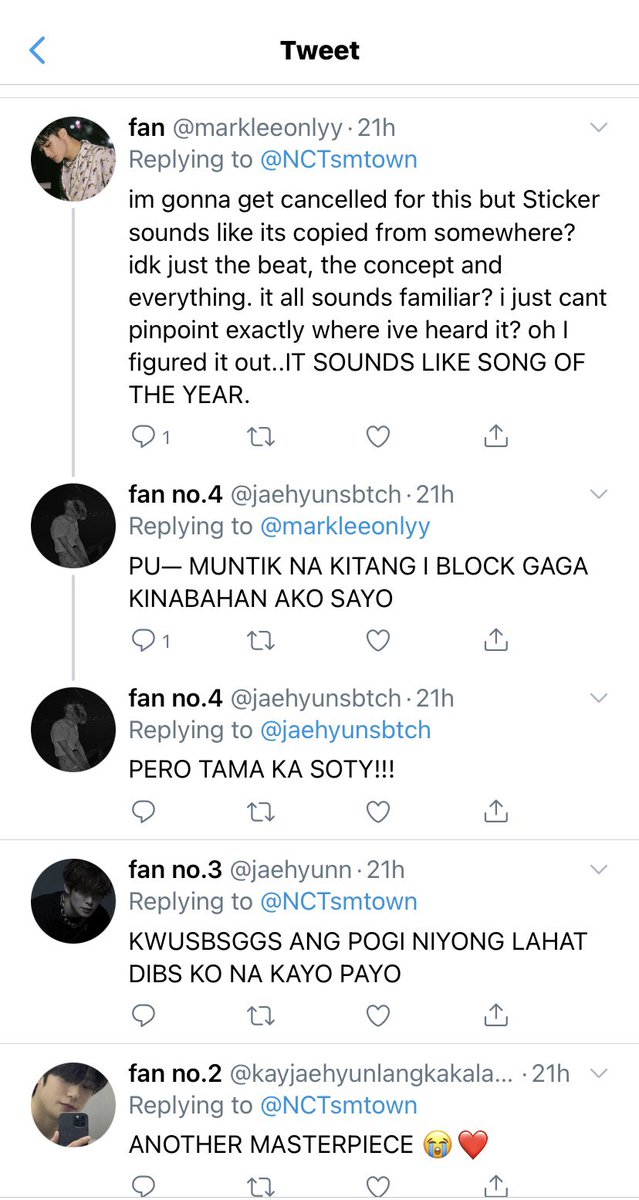
Task: Share the ANG POGI NIYONG LAHAT tweet
Action: click(x=495, y=1015)
